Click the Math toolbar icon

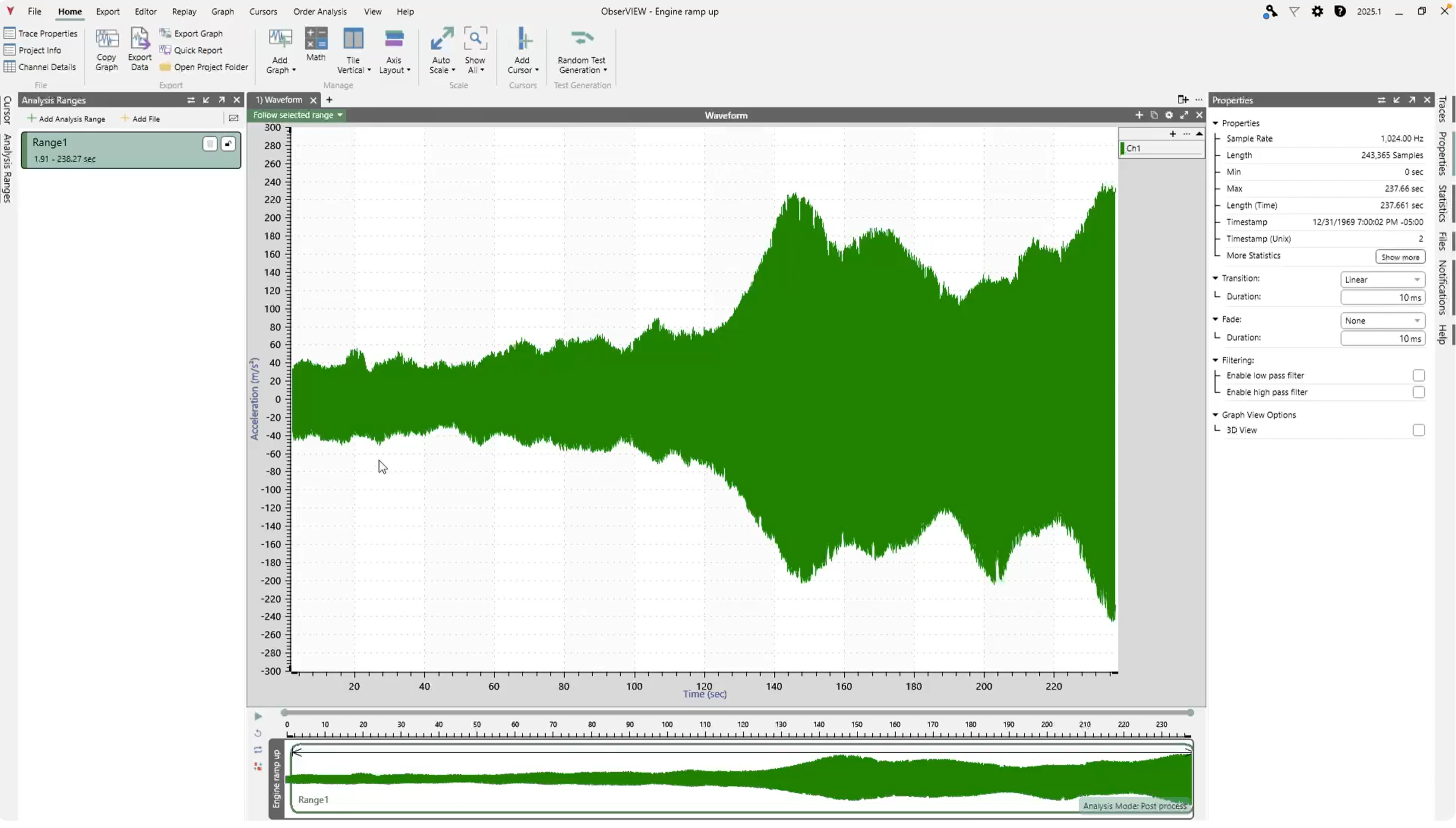315,39
